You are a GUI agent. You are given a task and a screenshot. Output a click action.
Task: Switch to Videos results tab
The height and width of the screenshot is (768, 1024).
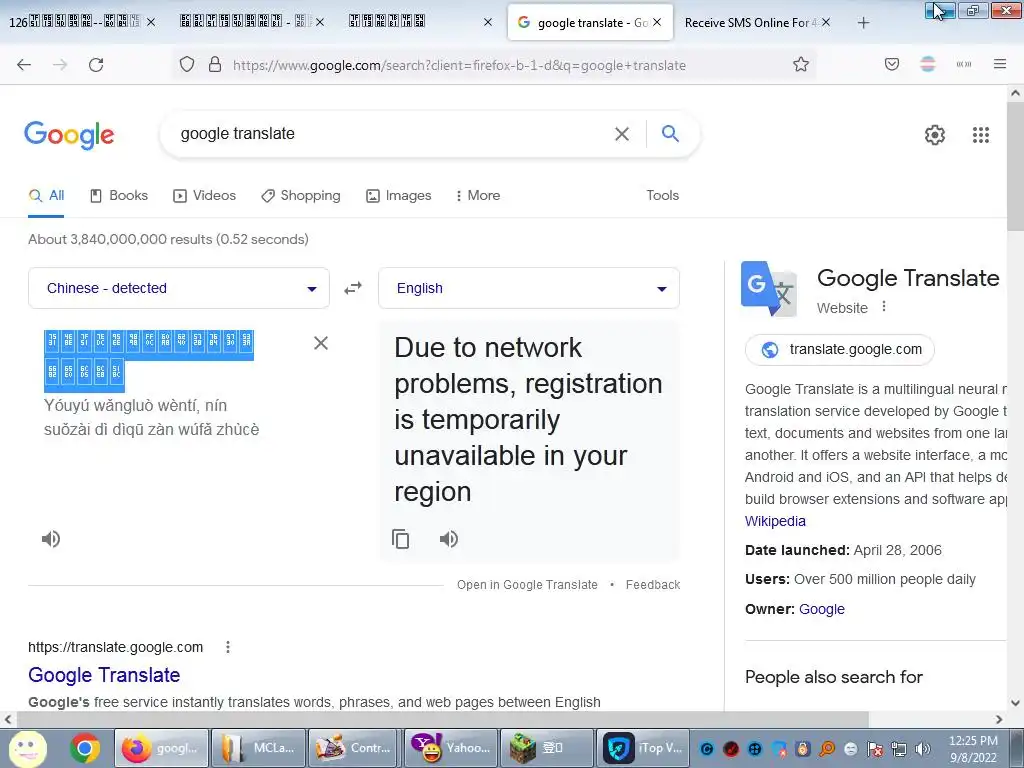tap(204, 195)
